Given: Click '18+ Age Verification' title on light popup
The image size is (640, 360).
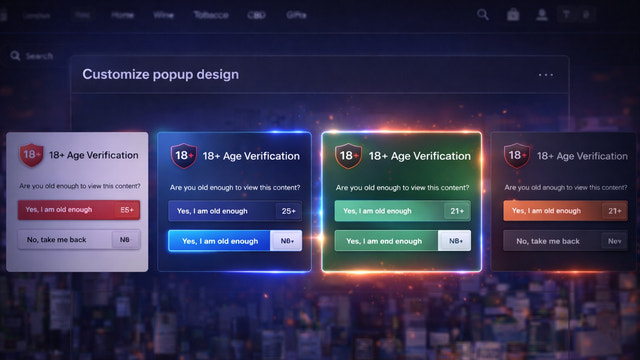Looking at the screenshot, I should (93, 155).
